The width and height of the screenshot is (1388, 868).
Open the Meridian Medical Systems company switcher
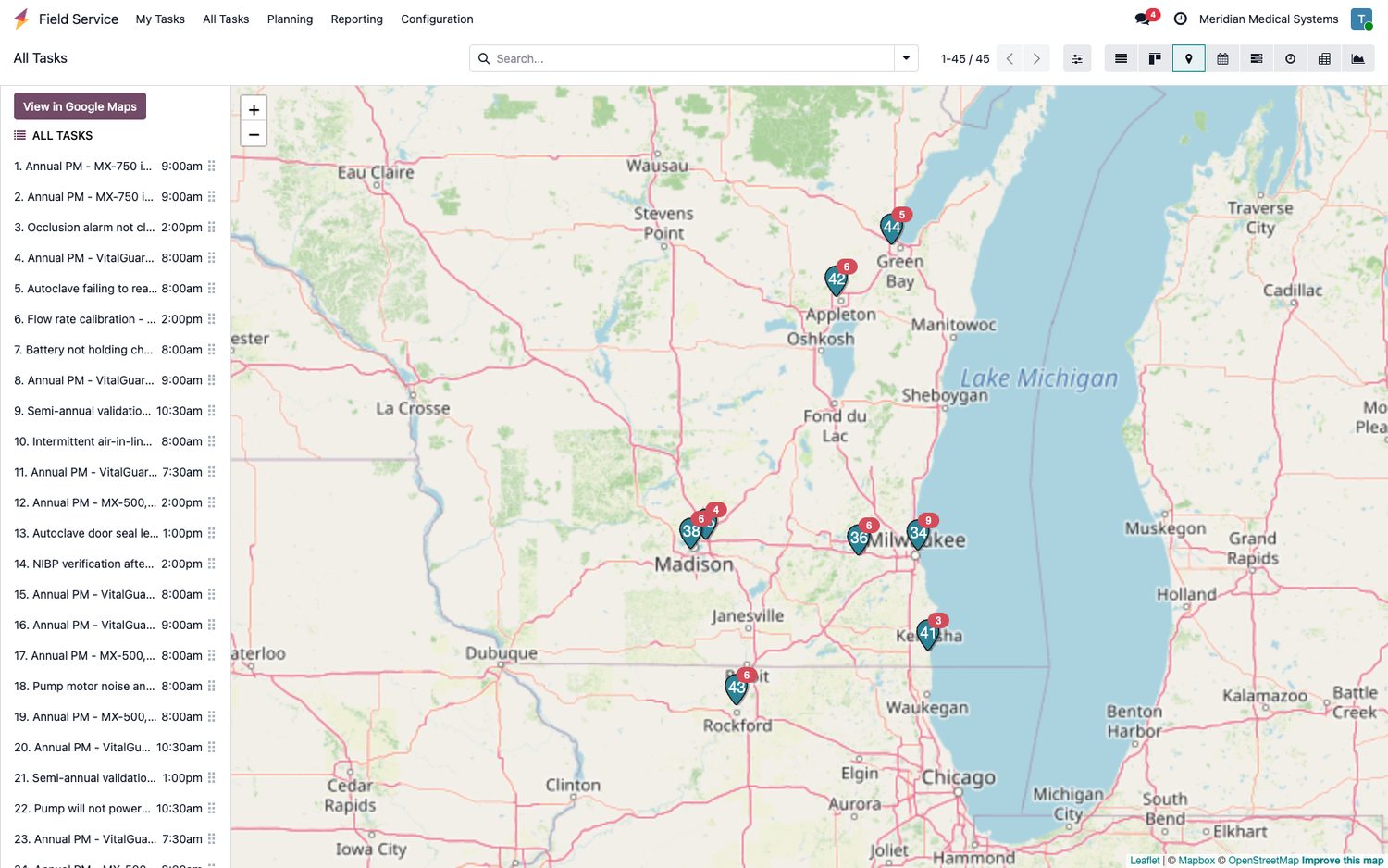1268,19
